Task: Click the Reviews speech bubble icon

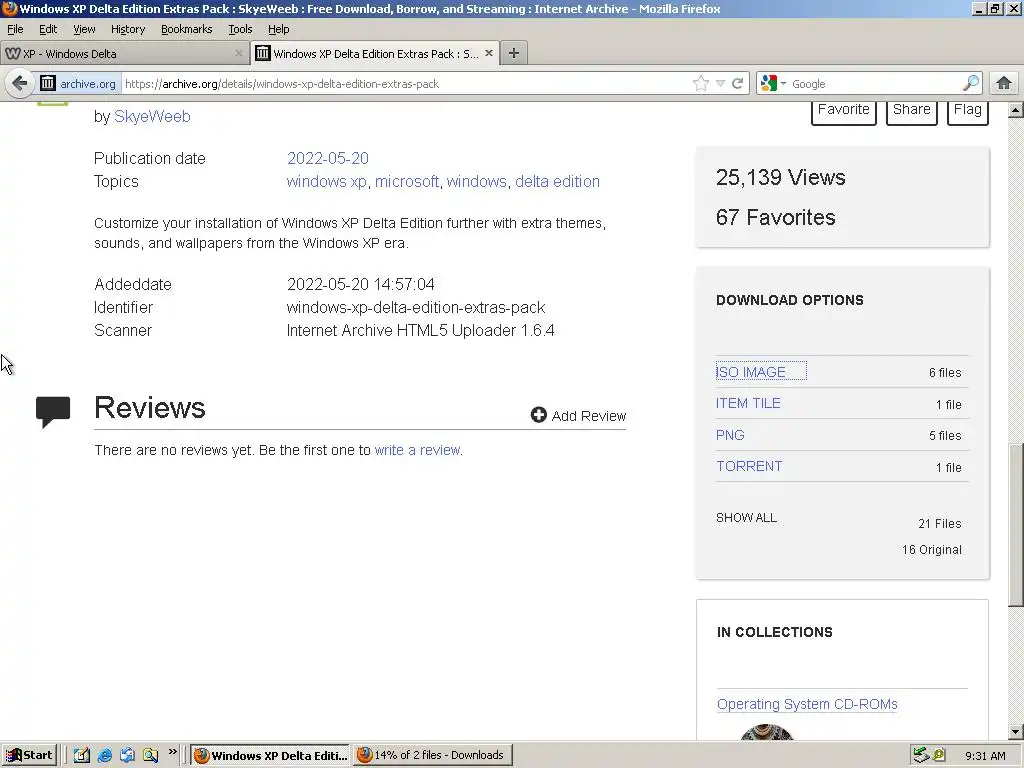Action: click(x=53, y=411)
